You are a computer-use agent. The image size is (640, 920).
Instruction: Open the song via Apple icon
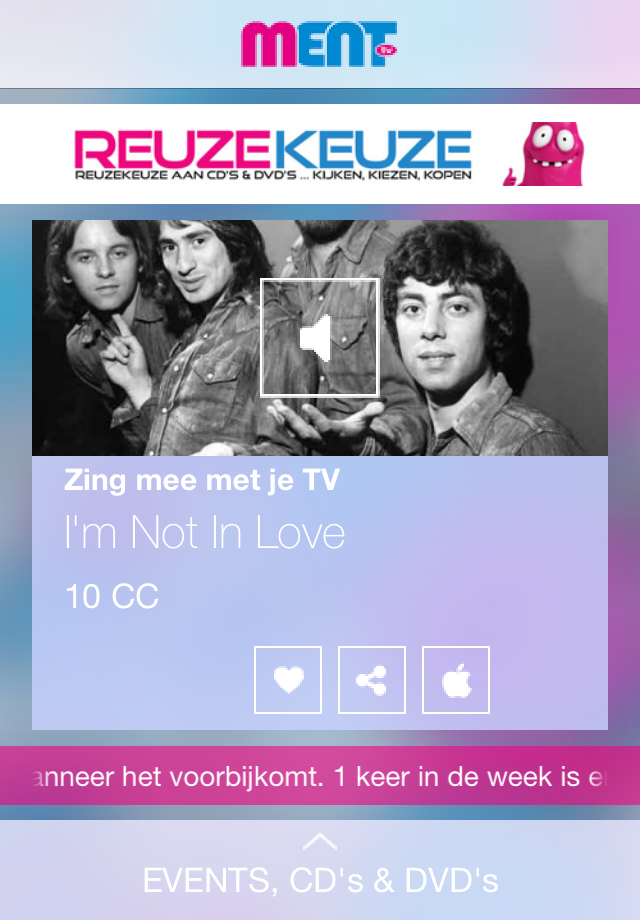click(x=456, y=680)
